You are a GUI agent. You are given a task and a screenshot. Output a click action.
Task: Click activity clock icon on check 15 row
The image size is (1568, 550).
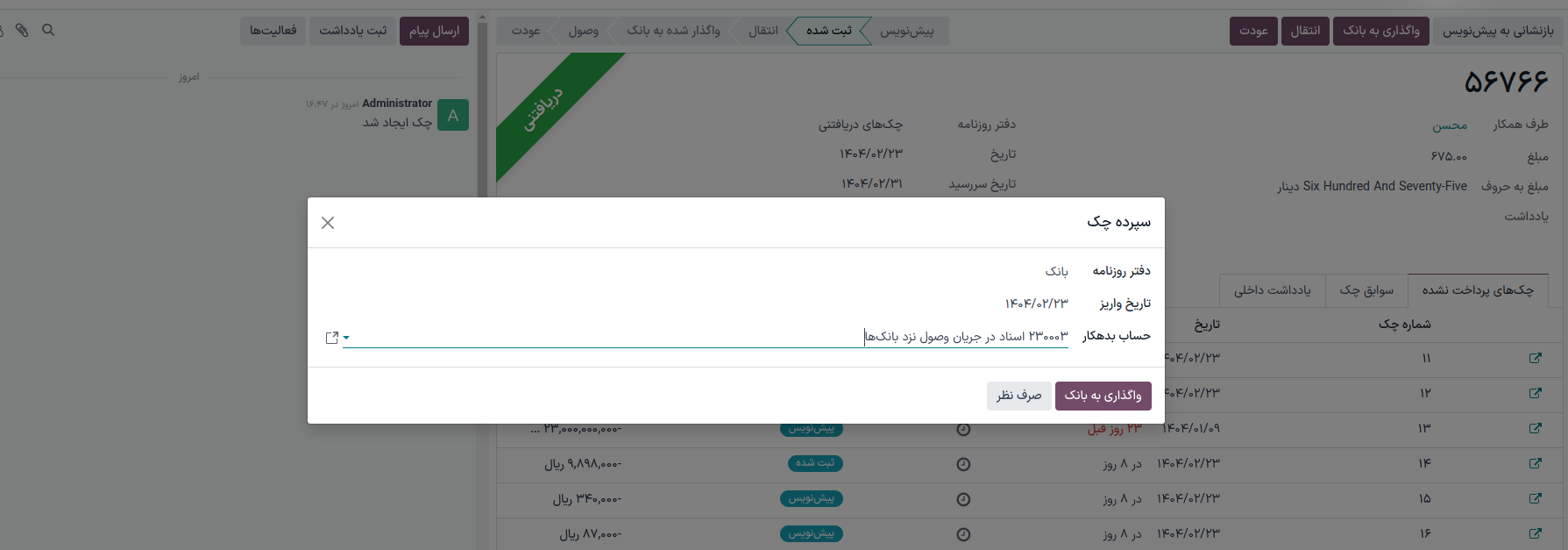(963, 499)
